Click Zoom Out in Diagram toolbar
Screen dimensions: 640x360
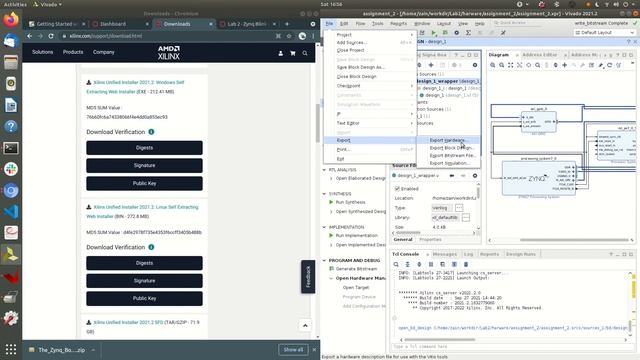coord(502,65)
